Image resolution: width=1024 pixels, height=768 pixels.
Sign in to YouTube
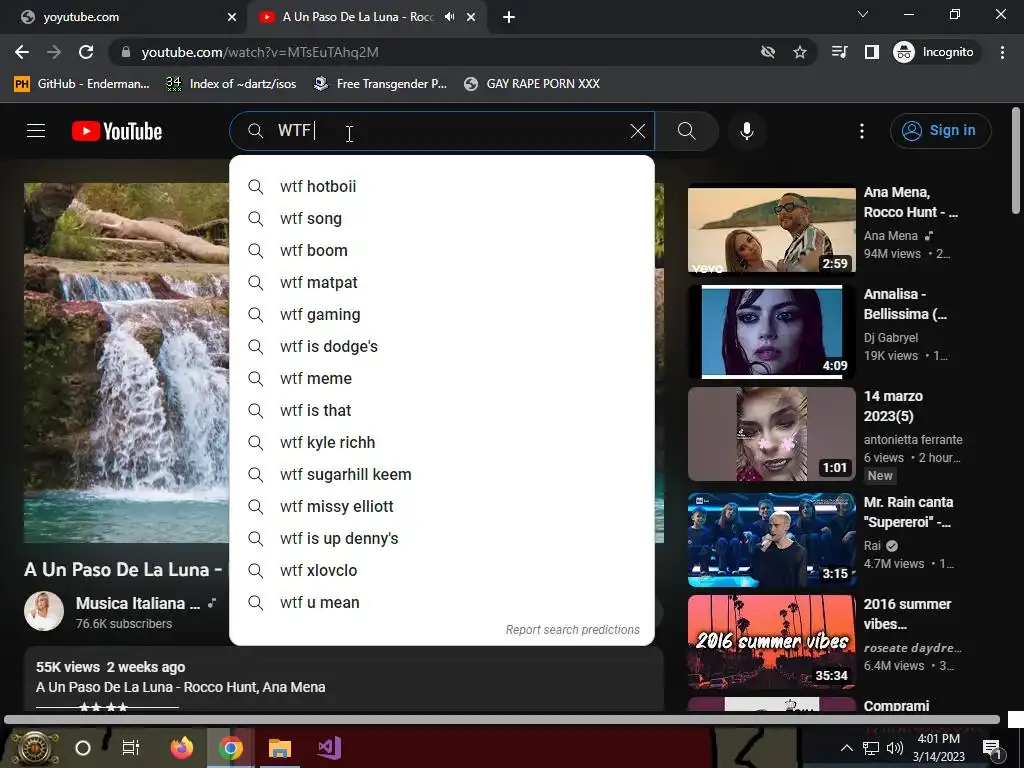coord(940,131)
